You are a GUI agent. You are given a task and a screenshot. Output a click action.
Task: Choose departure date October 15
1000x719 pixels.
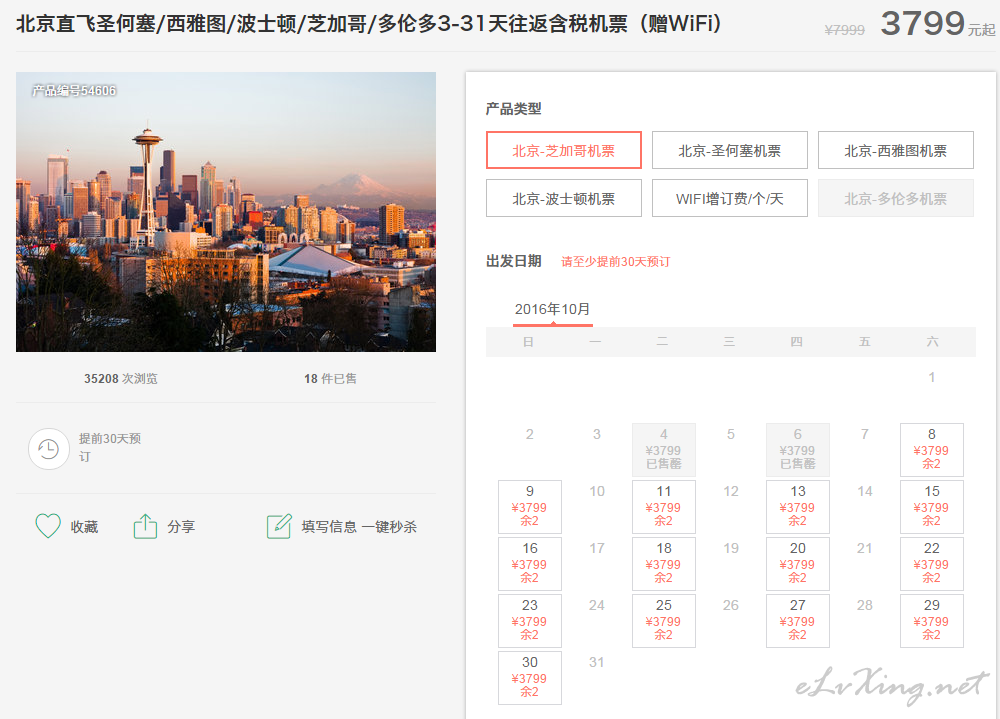click(932, 507)
